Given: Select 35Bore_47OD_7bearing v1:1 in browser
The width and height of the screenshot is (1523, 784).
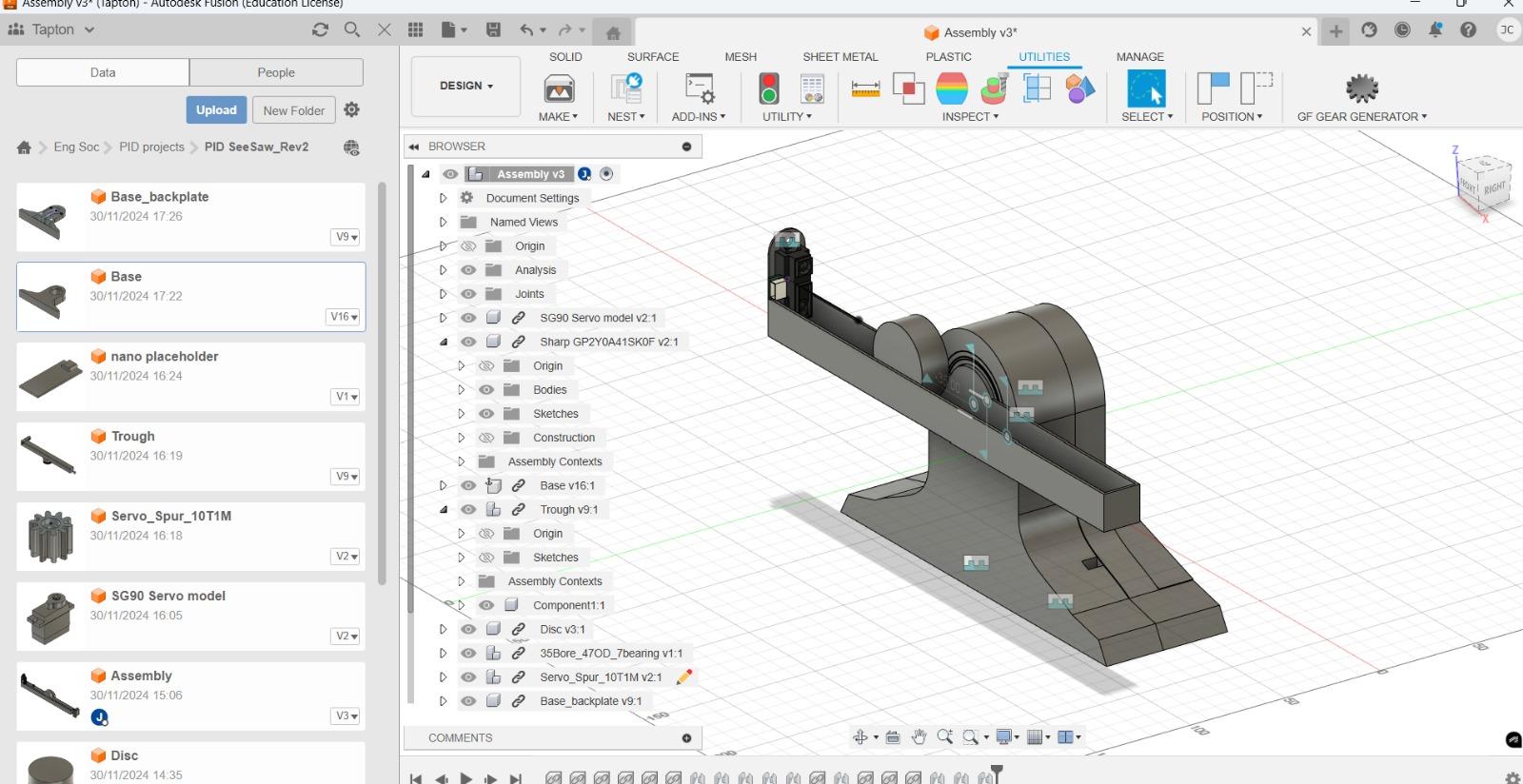Looking at the screenshot, I should (611, 654).
